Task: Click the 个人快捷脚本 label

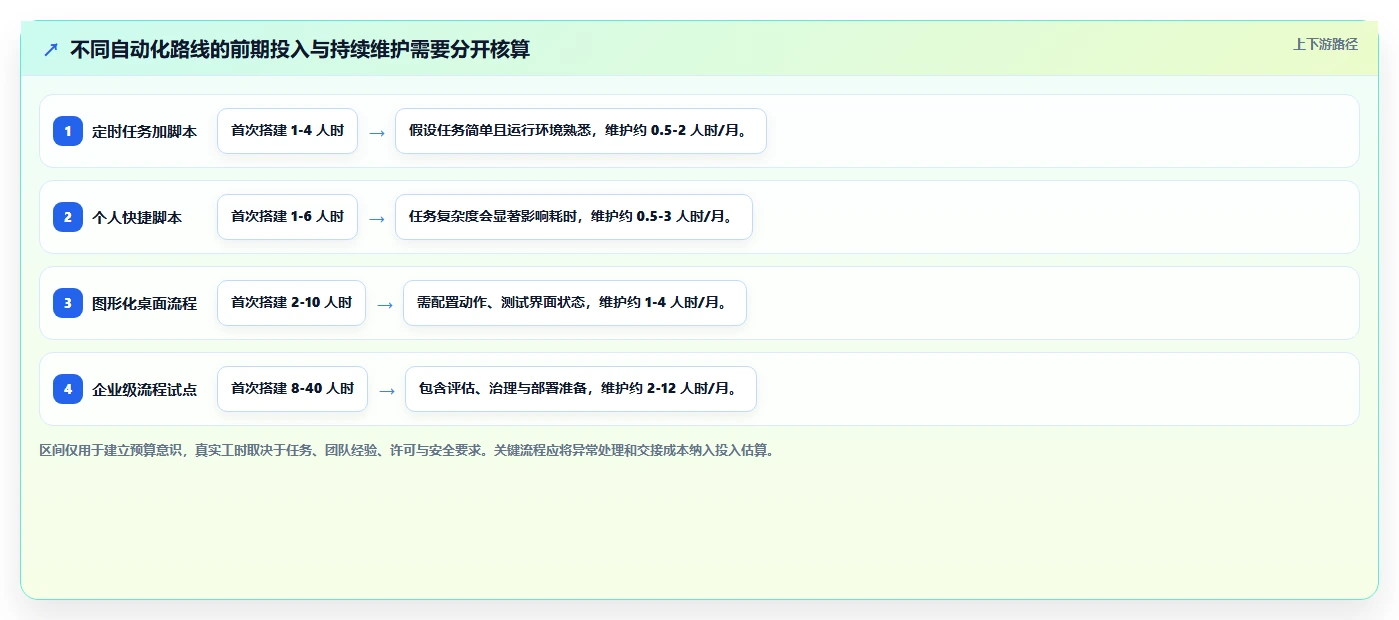Action: pyautogui.click(x=137, y=218)
